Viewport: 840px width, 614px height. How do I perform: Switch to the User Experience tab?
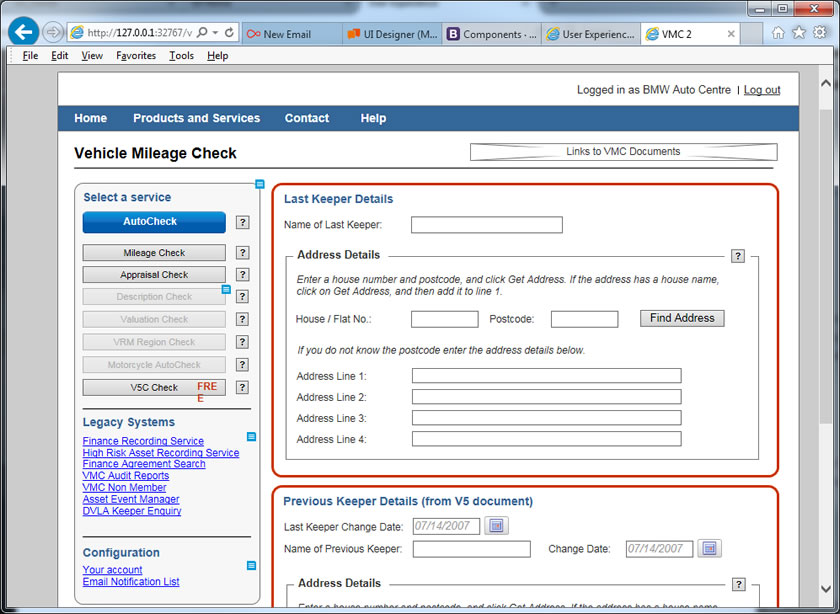(591, 34)
